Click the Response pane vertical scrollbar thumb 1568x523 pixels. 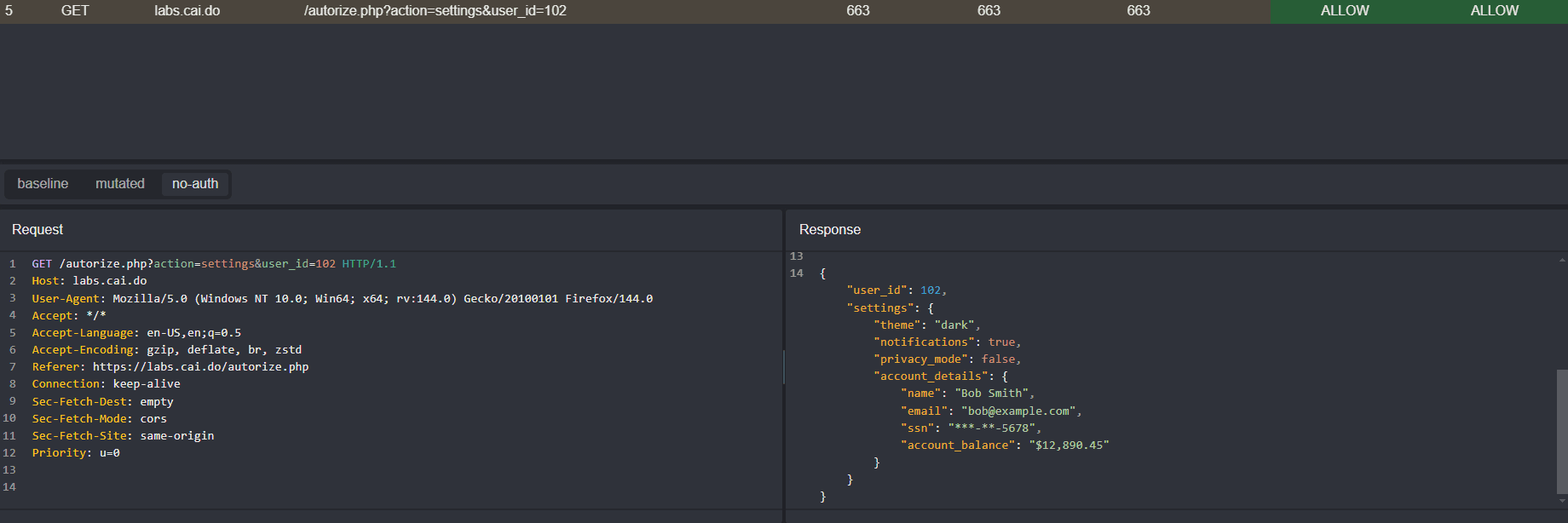pos(1561,430)
